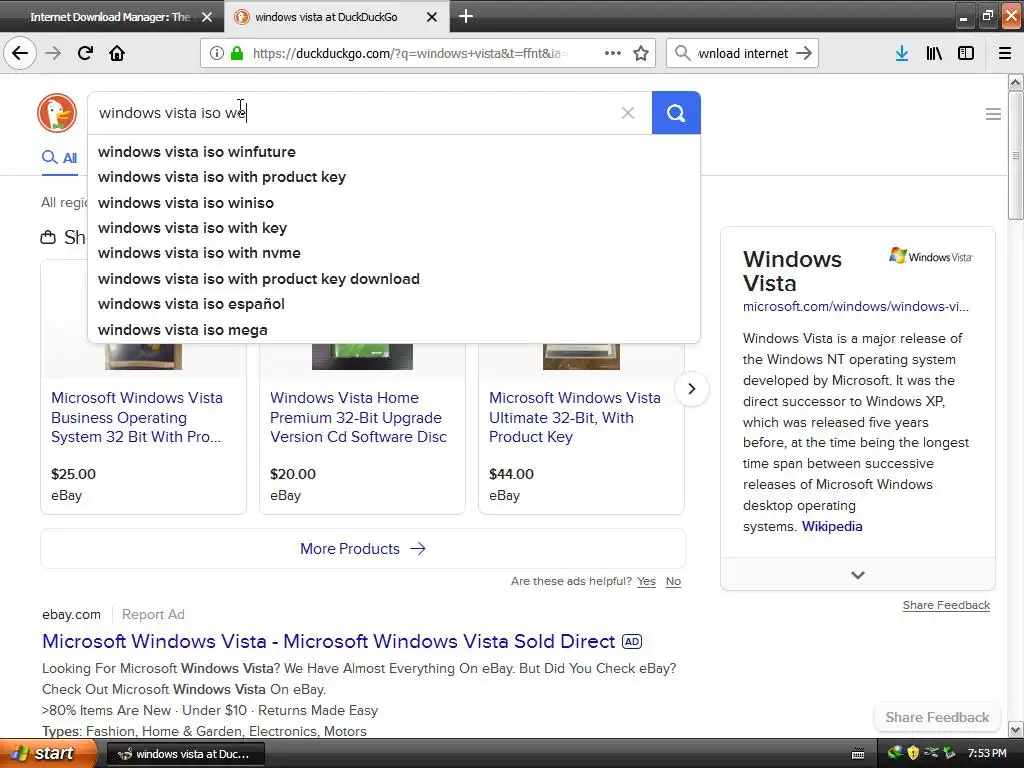Viewport: 1024px width, 768px height.
Task: Choose suggestion windows vista iso mega
Action: (394, 330)
